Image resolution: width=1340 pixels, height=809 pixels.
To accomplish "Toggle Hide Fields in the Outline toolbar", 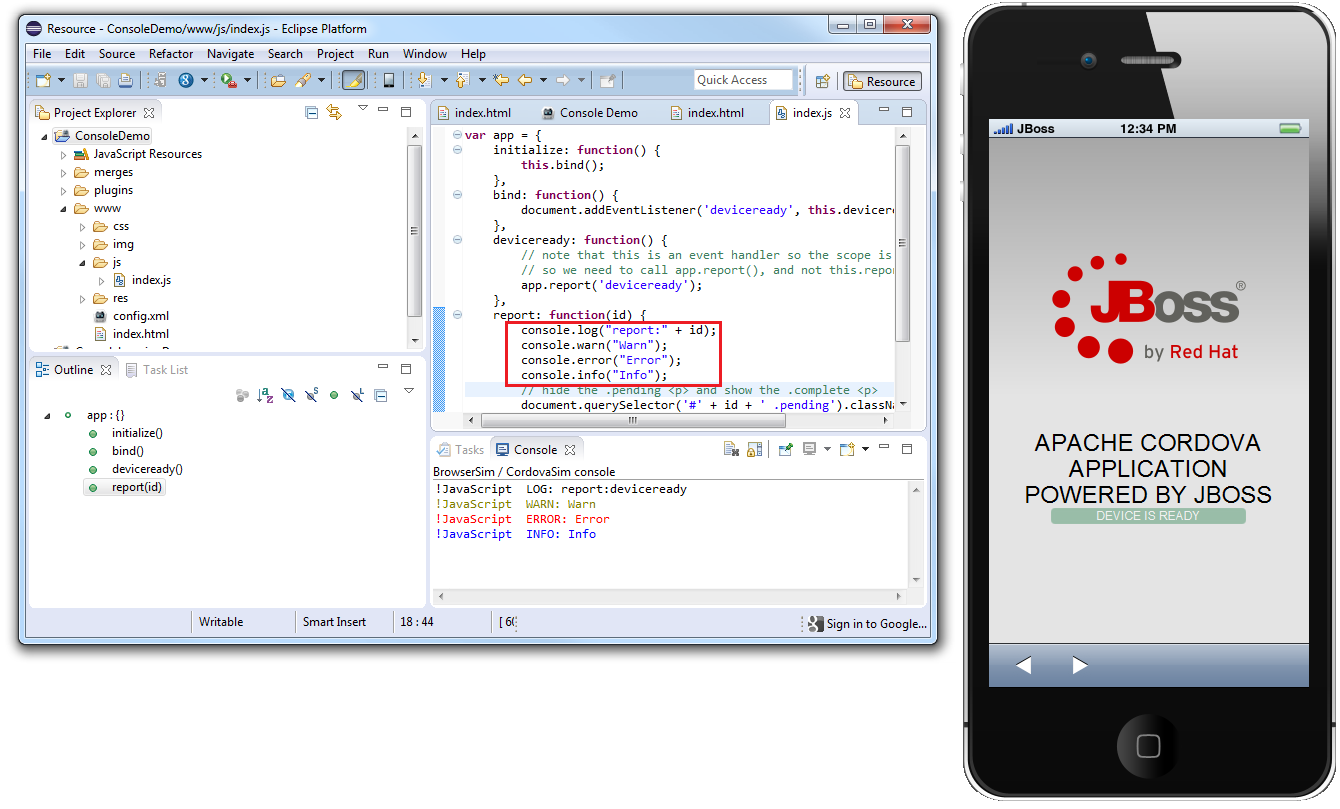I will click(288, 395).
